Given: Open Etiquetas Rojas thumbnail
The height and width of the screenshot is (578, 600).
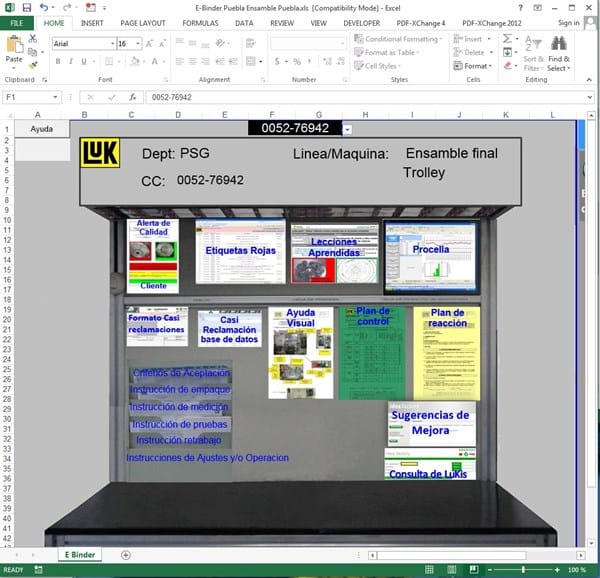Looking at the screenshot, I should (x=240, y=251).
